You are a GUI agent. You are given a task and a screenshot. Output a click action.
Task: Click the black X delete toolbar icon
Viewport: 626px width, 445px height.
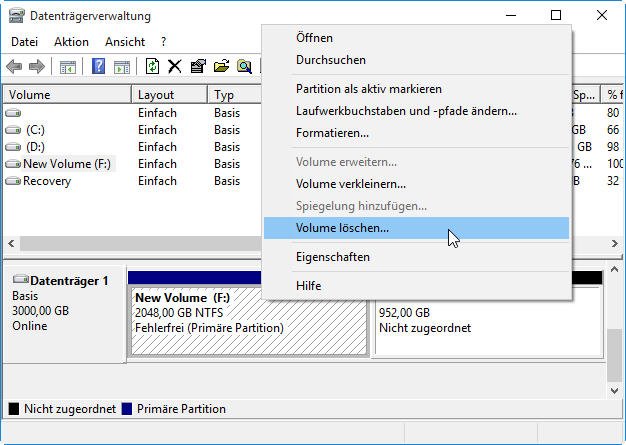(x=174, y=66)
